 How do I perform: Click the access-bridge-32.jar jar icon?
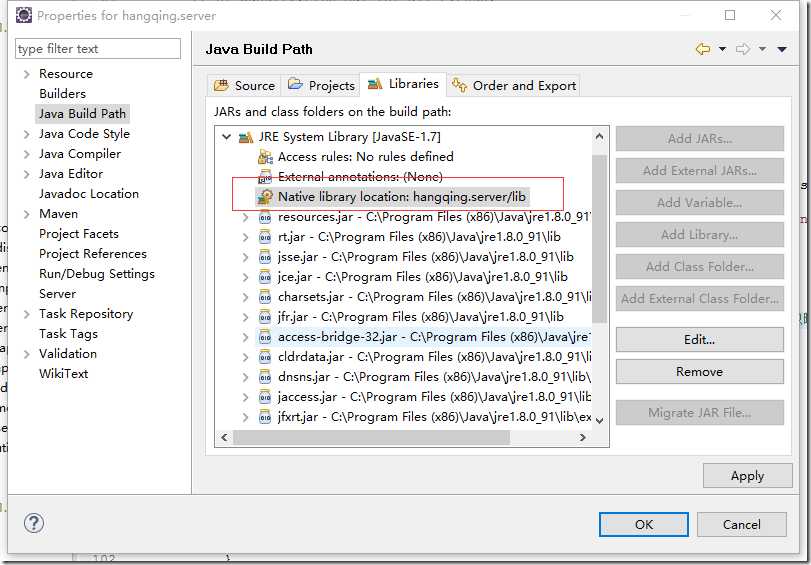click(x=265, y=337)
